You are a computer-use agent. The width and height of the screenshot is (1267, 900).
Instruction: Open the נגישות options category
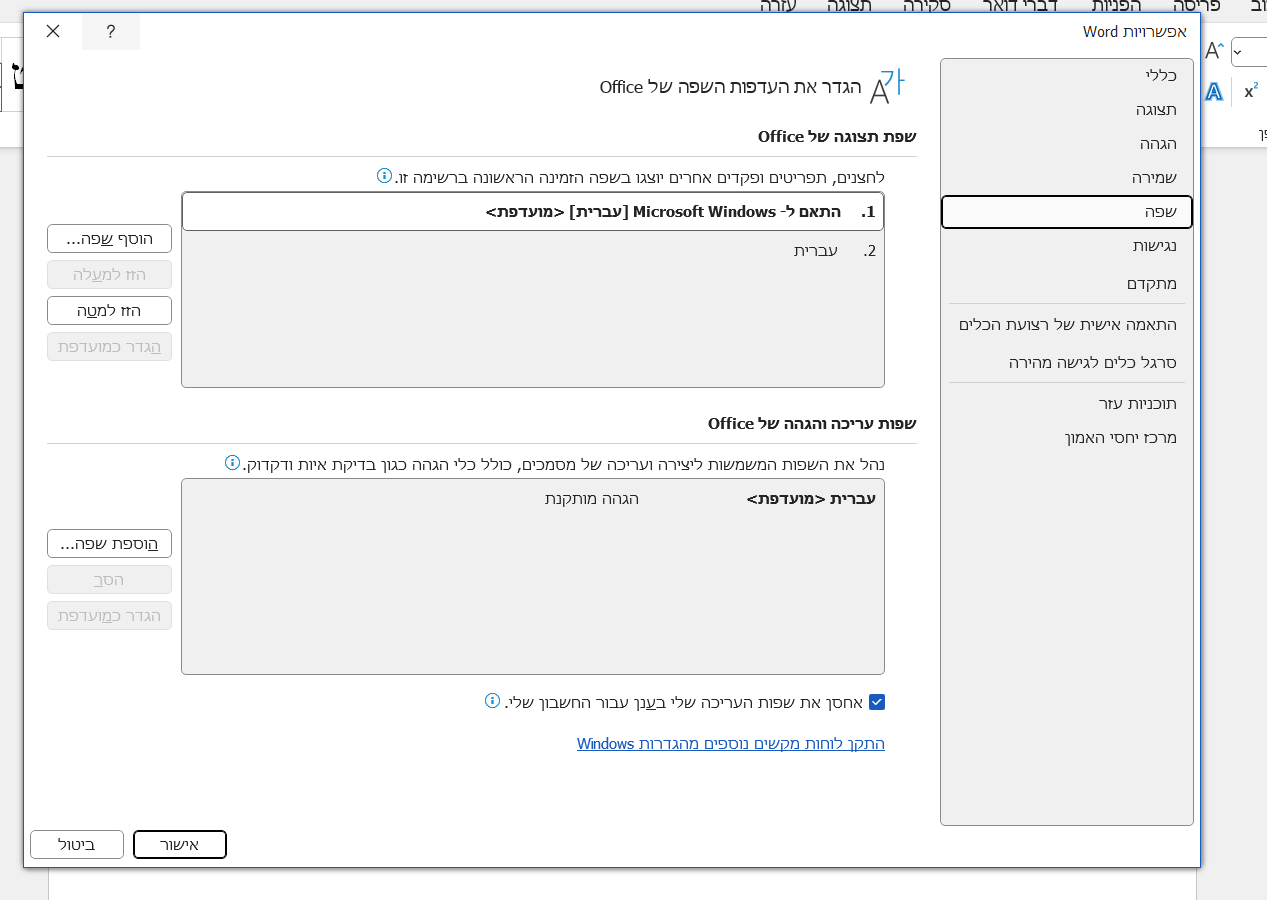coord(1067,246)
